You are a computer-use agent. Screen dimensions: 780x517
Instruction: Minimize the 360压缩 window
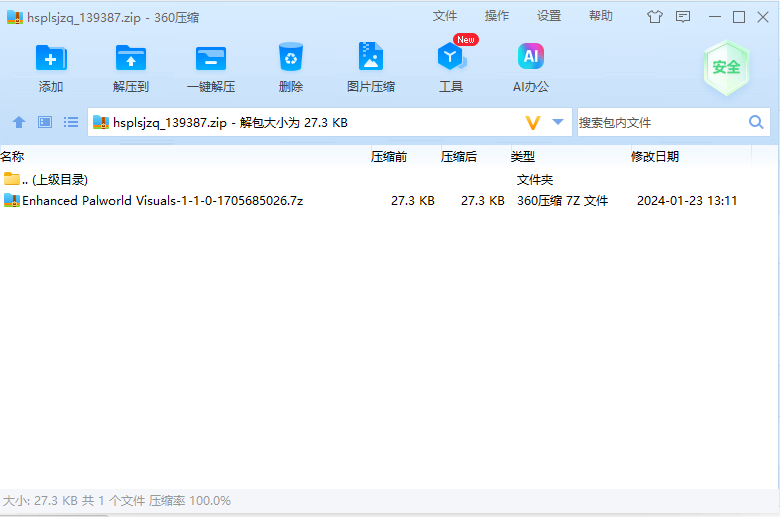tap(715, 17)
